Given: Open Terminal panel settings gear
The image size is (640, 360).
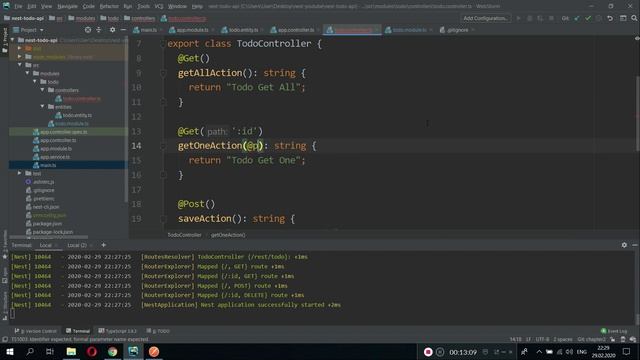Looking at the screenshot, I should pos(624,245).
